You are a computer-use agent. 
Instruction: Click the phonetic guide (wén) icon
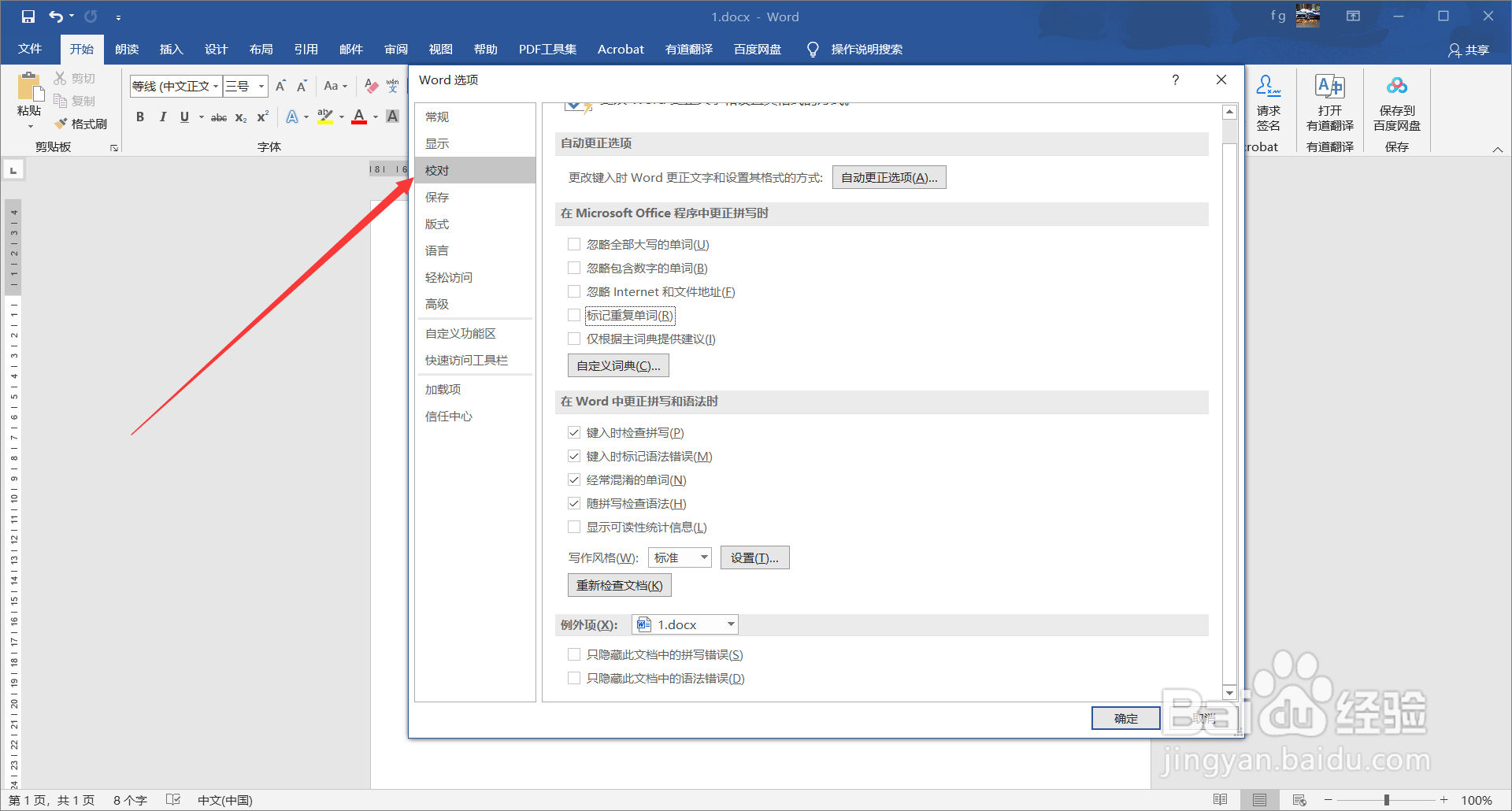click(392, 86)
